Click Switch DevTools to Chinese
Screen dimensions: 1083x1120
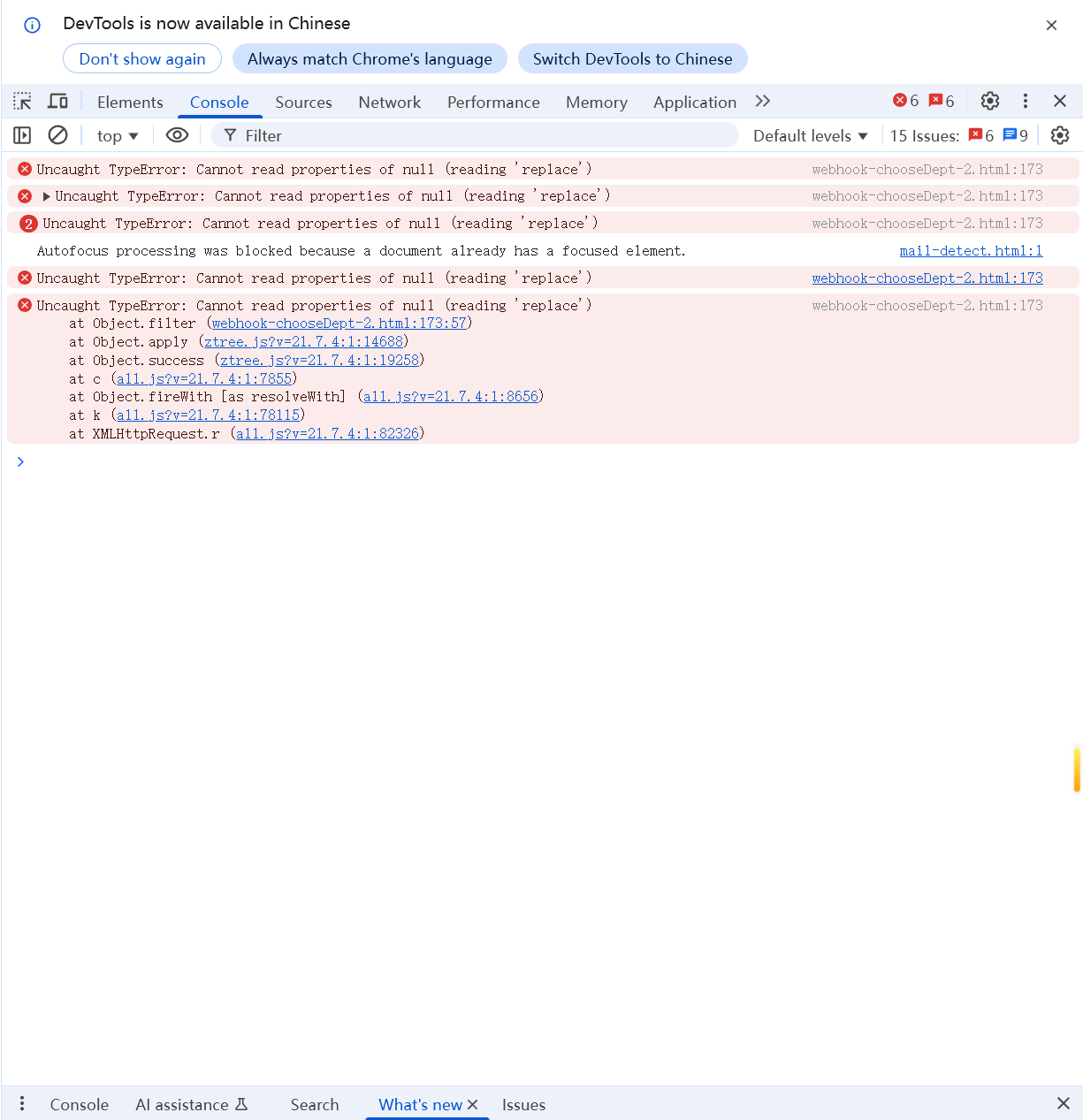click(632, 58)
